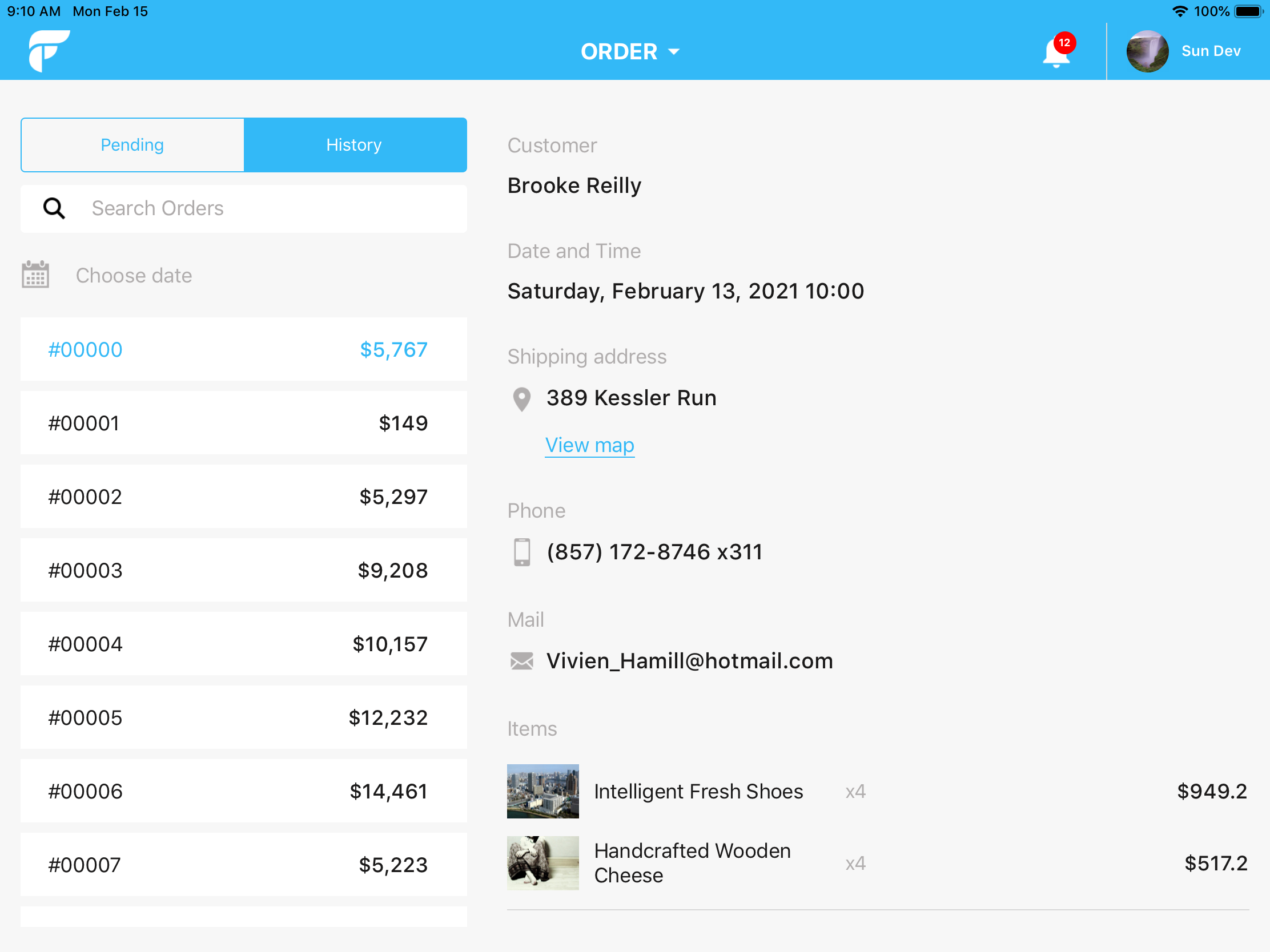Open order #00005 for $12,232
The height and width of the screenshot is (952, 1270).
coord(243,717)
